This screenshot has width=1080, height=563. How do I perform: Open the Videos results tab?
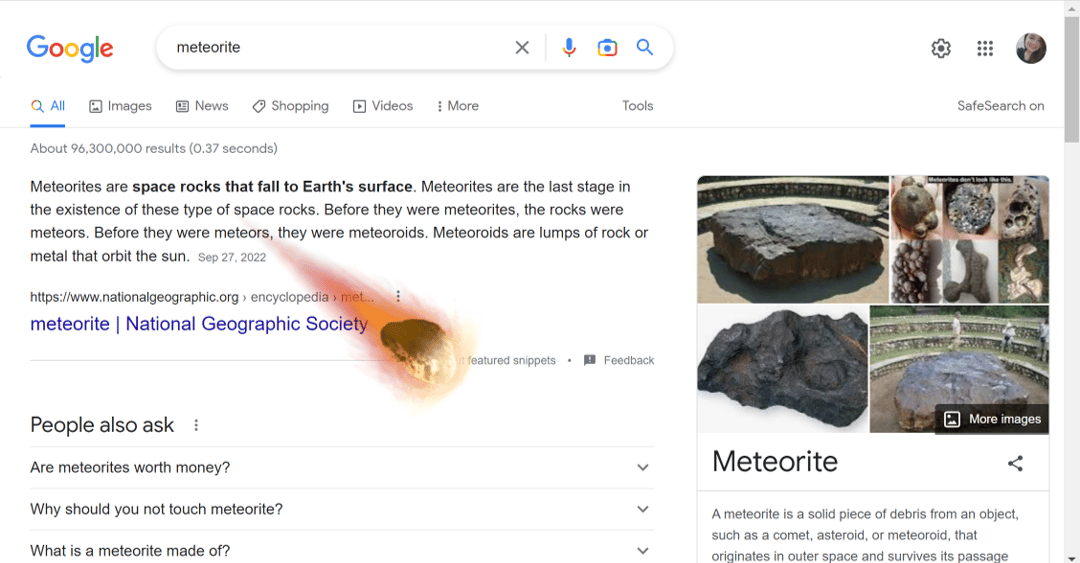tap(382, 106)
